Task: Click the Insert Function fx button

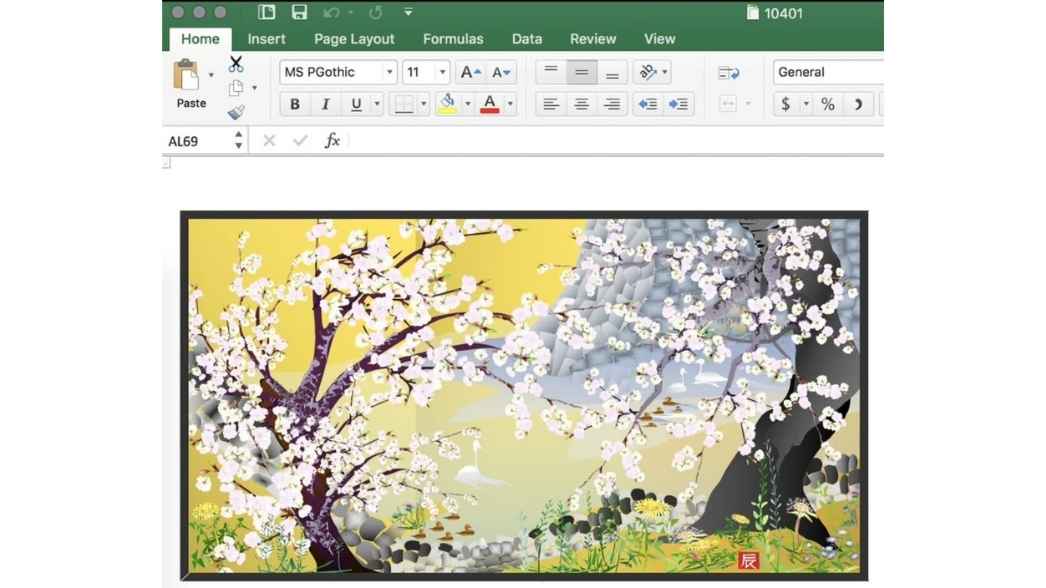Action: click(331, 140)
